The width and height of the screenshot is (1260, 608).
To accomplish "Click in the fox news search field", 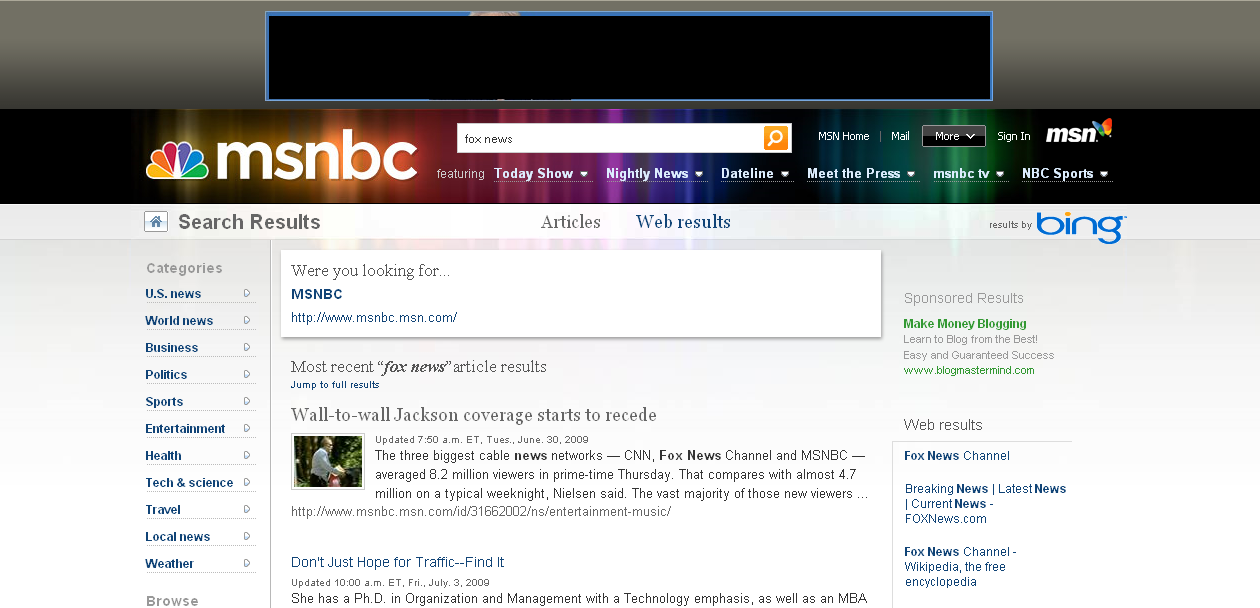I will (x=610, y=138).
